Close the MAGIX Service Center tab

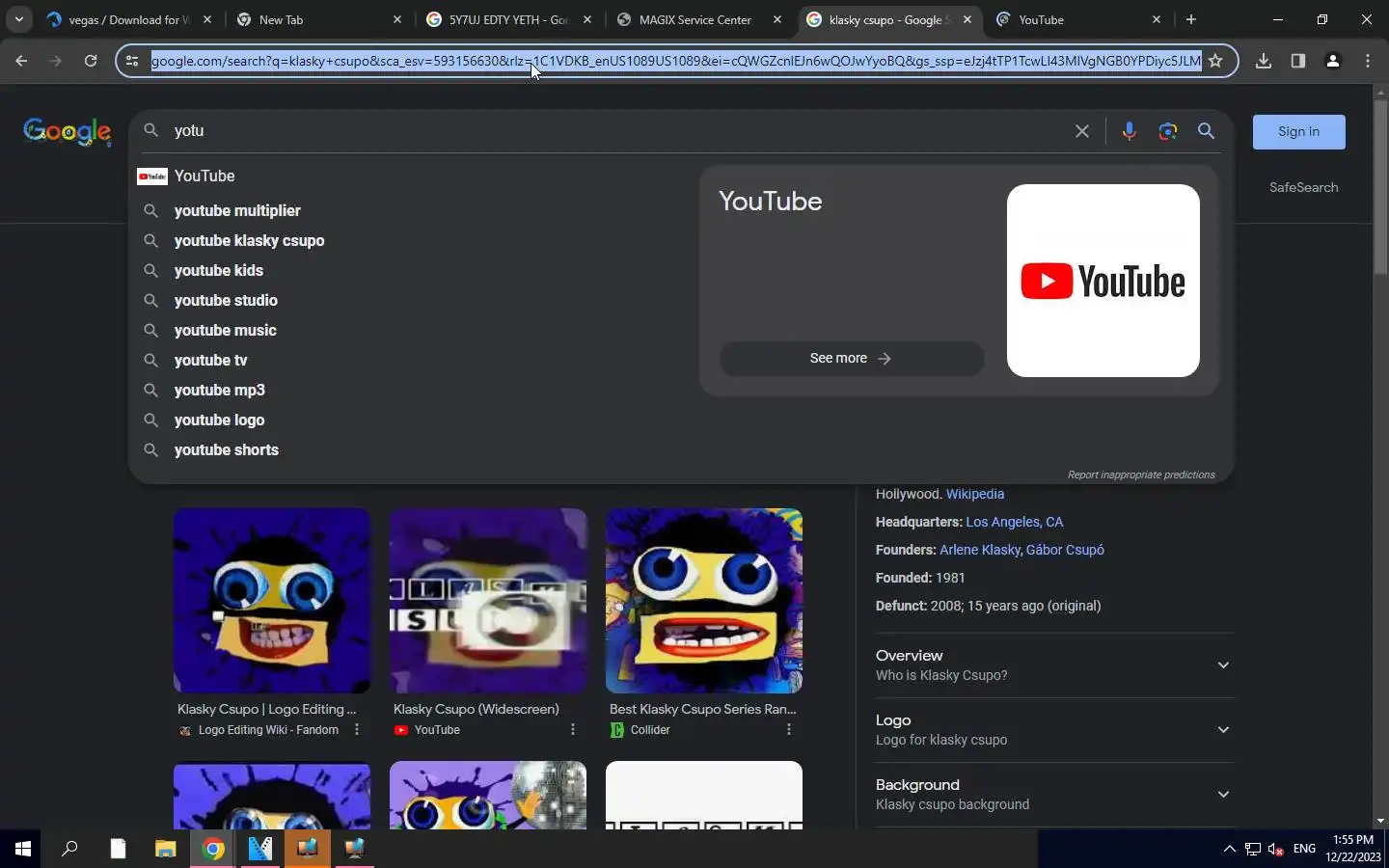click(x=777, y=19)
